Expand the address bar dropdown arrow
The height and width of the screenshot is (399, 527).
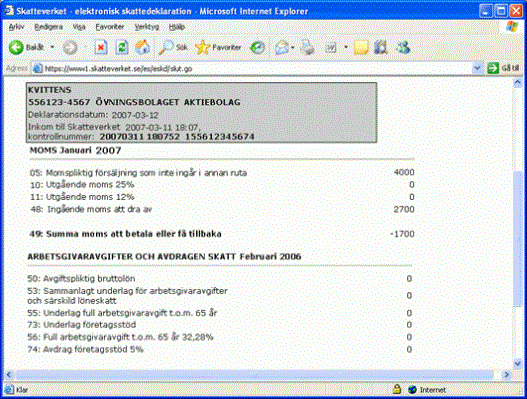pos(477,68)
